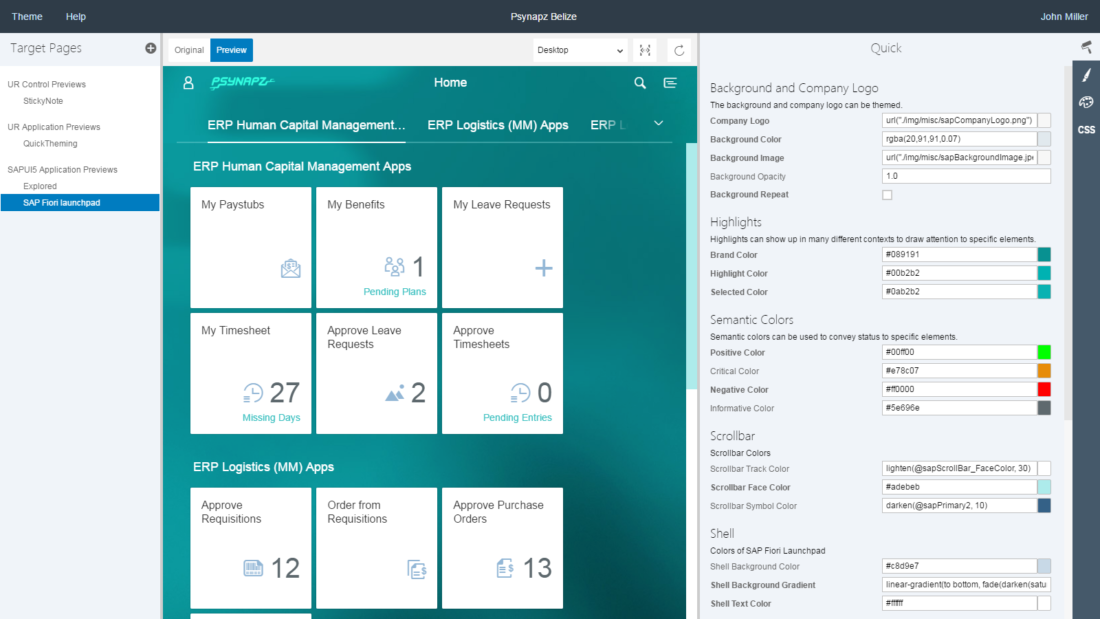This screenshot has width=1100, height=619.
Task: Edit Scrollbar Track Color field
Action: 959,468
